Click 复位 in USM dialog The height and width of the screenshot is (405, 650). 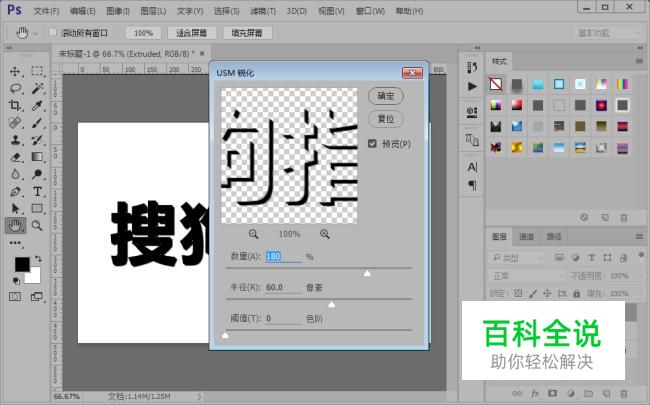tap(386, 119)
